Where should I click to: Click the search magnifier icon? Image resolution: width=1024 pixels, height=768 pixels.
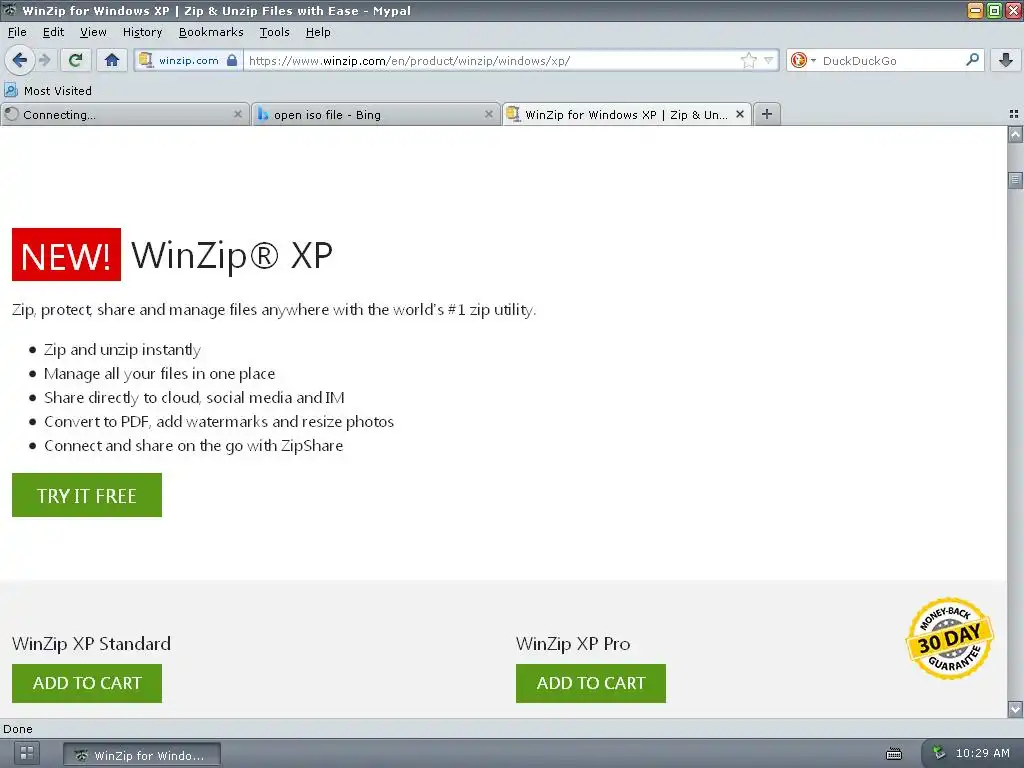(972, 60)
